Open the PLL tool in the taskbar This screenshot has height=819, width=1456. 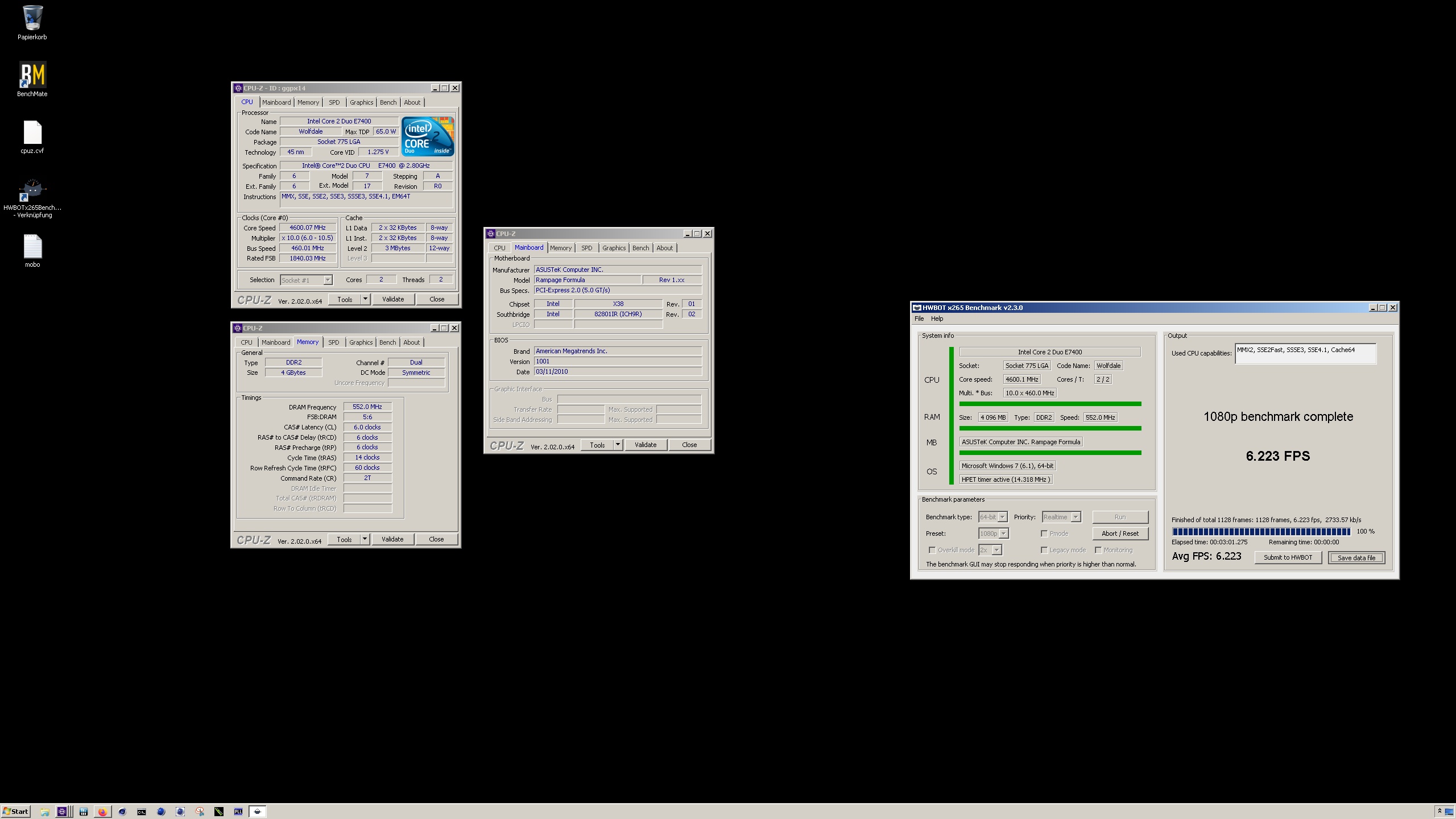[x=238, y=812]
